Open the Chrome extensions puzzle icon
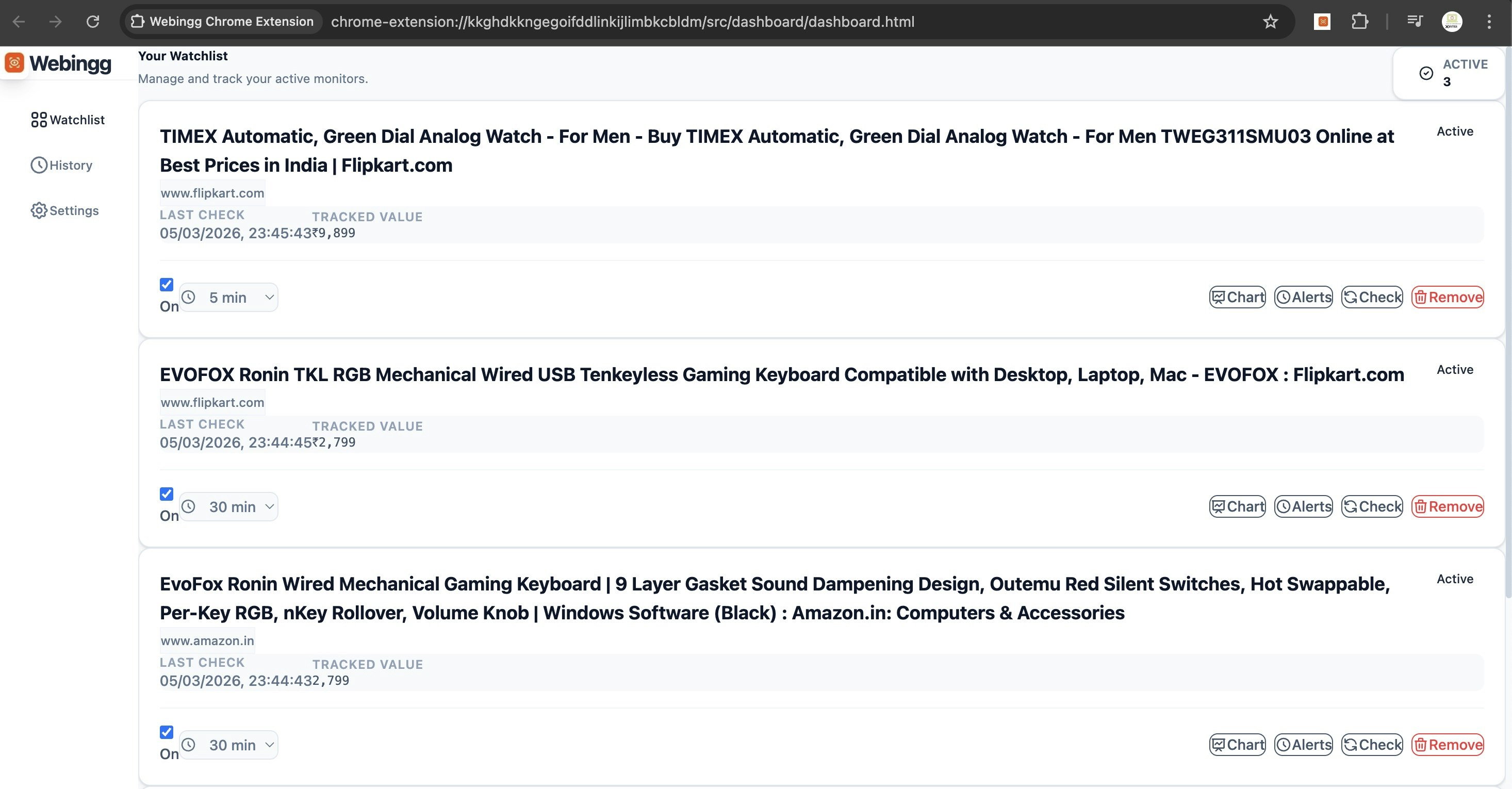The height and width of the screenshot is (789, 1512). click(x=1360, y=22)
